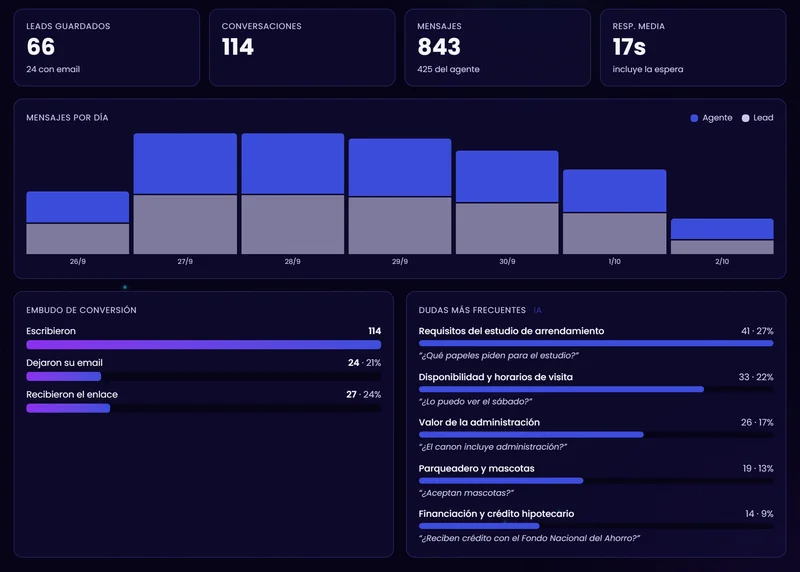This screenshot has width=800, height=572.
Task: Click the 26/9 axis date label
Action: click(x=78, y=261)
